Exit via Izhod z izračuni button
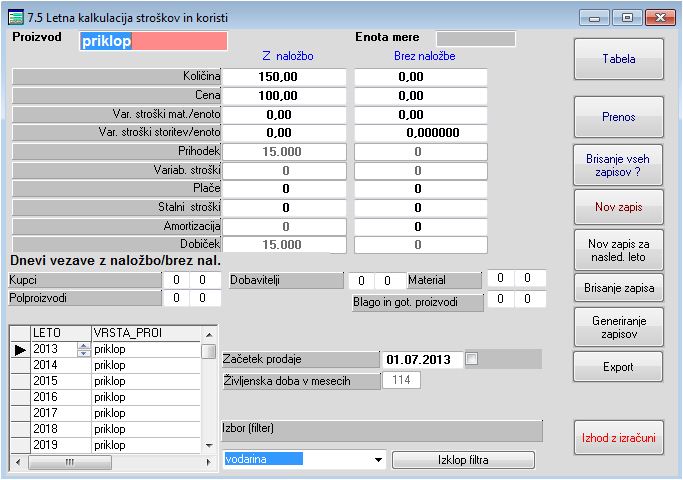 pyautogui.click(x=618, y=437)
